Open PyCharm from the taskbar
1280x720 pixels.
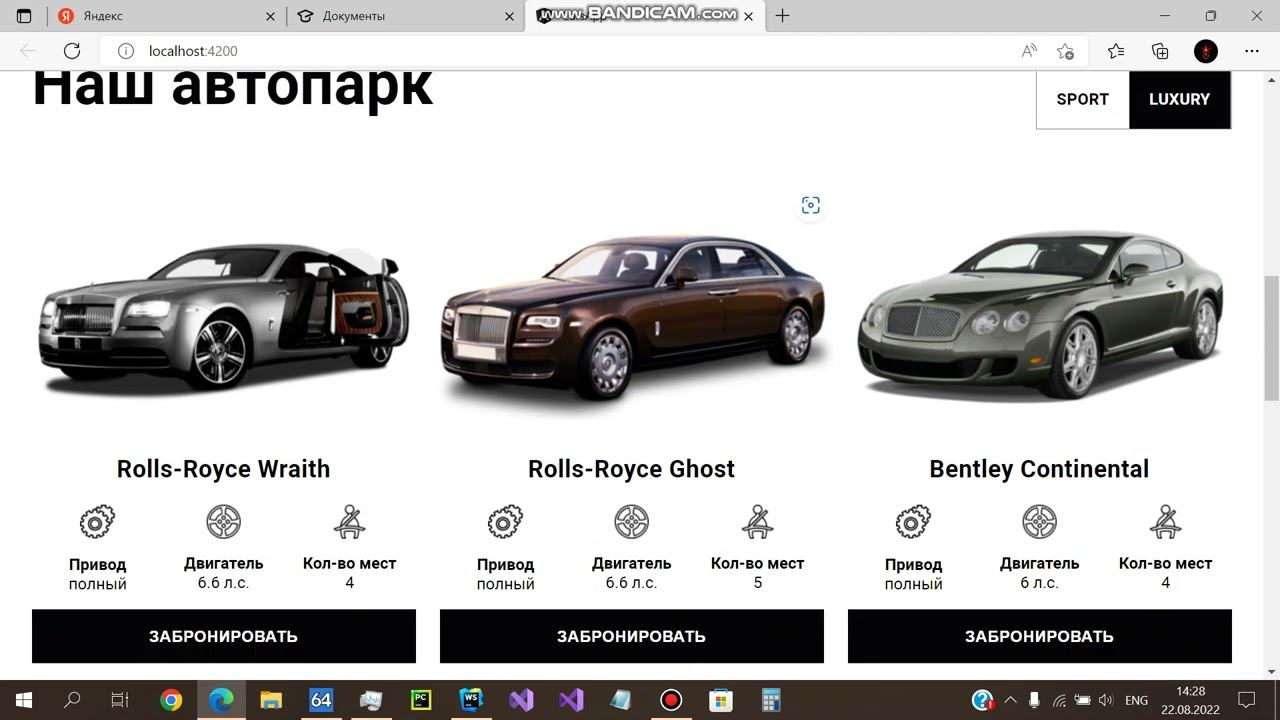tap(421, 700)
